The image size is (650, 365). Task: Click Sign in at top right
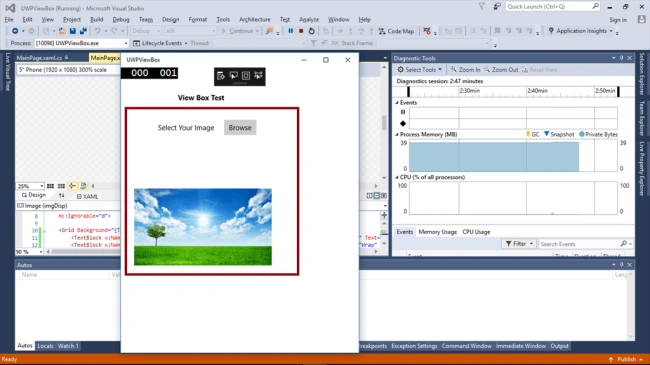click(618, 20)
